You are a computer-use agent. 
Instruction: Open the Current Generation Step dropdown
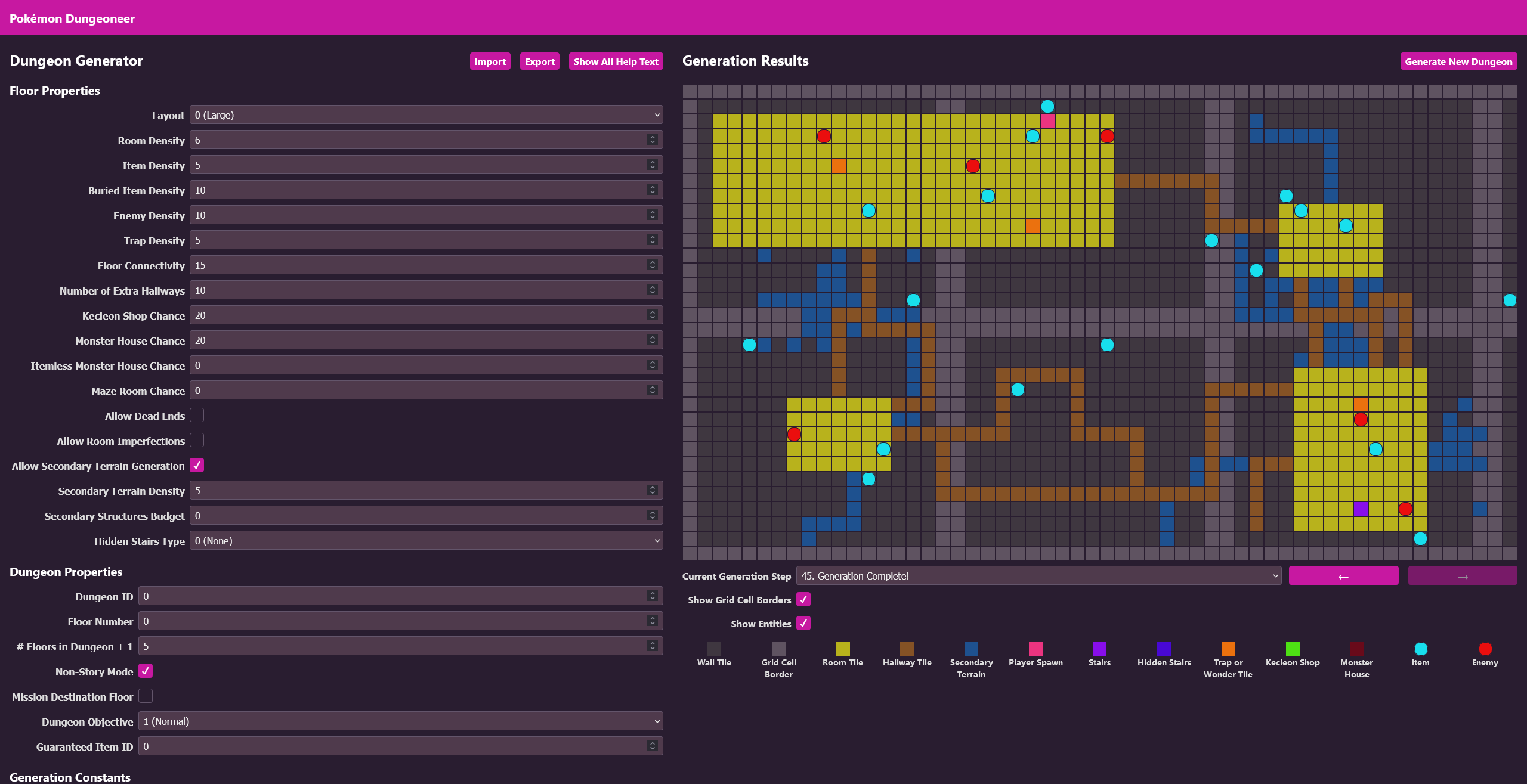click(1039, 575)
